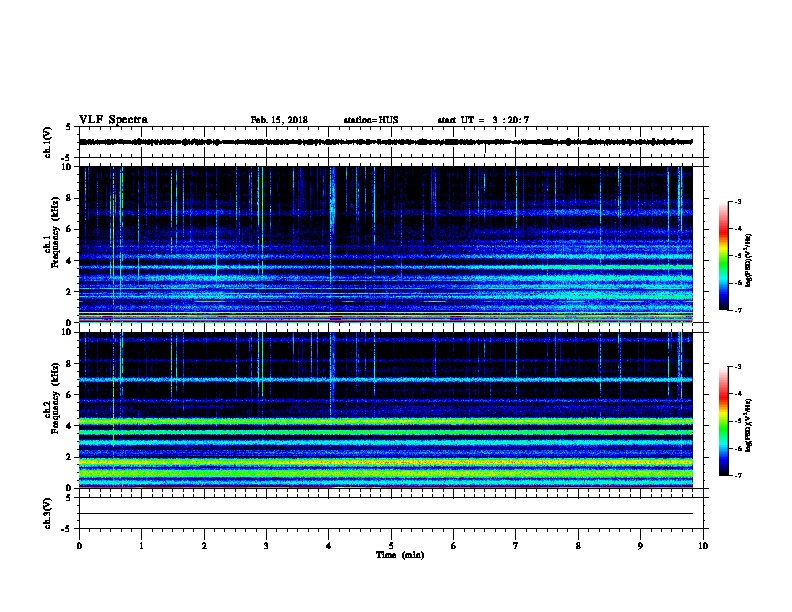Click the time axis tick label '9'
792x612 pixels.
[x=640, y=545]
